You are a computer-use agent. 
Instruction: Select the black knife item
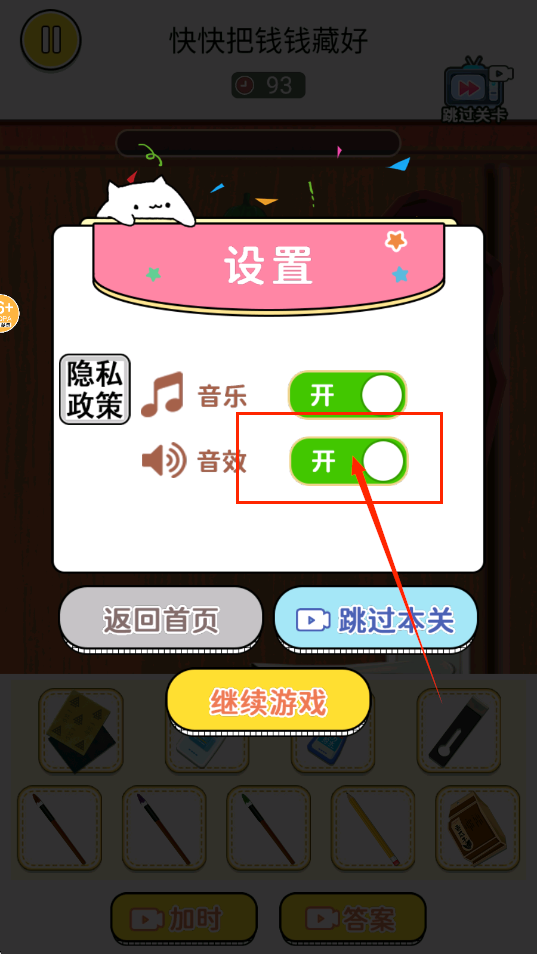tap(459, 730)
